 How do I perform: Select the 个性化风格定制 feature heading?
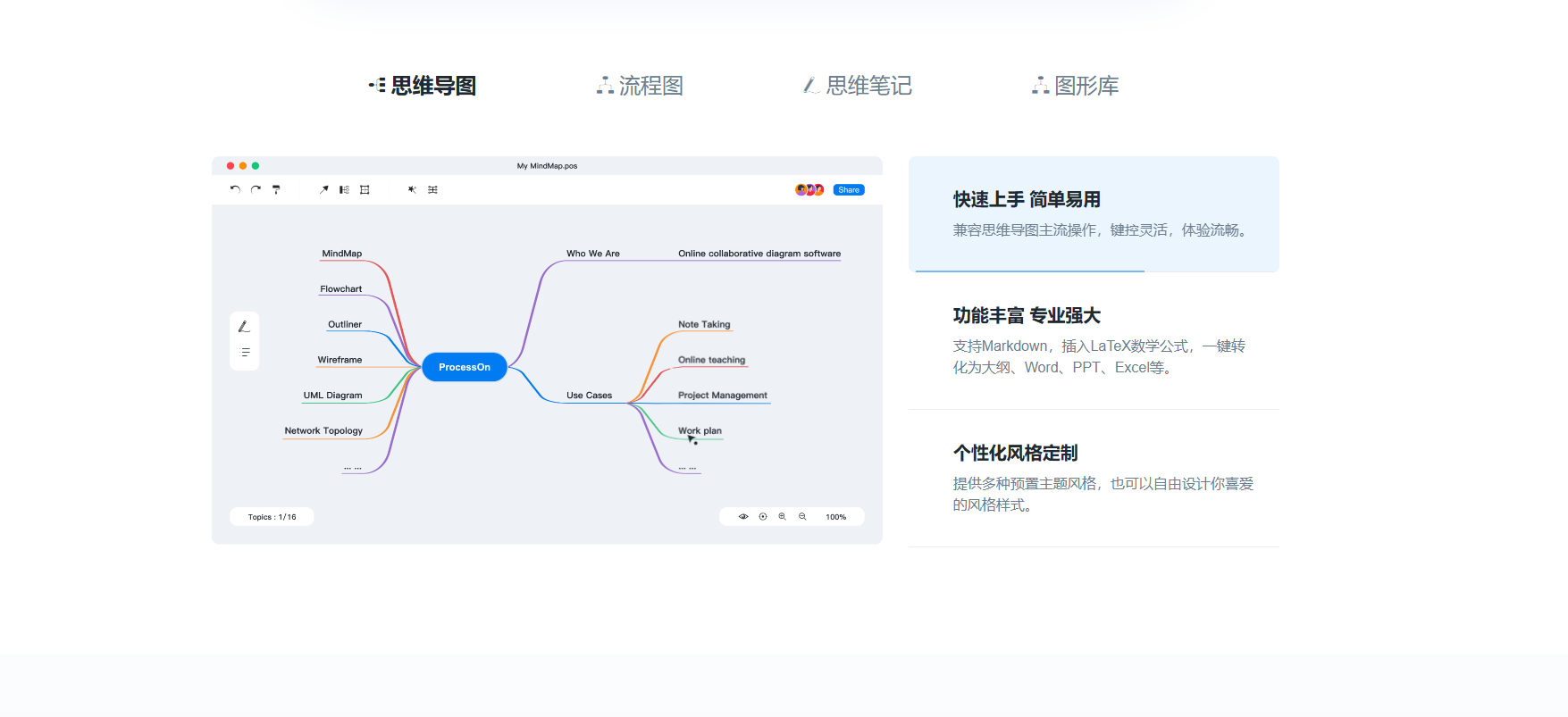click(1015, 453)
